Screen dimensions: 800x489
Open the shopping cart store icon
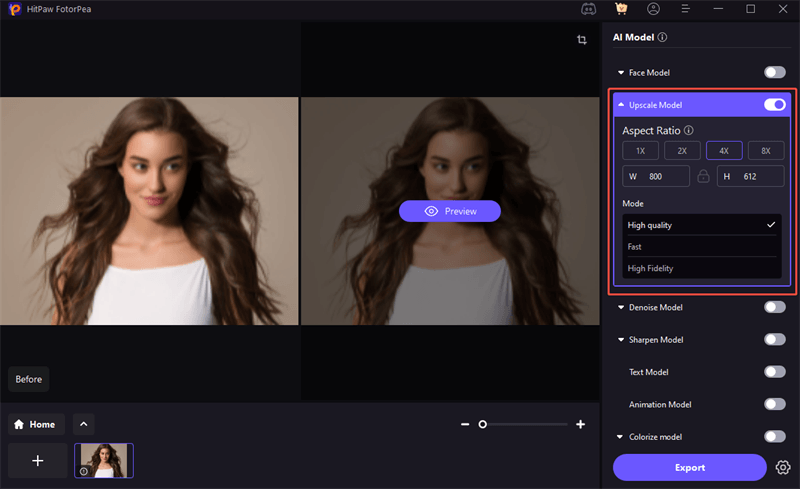pyautogui.click(x=621, y=9)
